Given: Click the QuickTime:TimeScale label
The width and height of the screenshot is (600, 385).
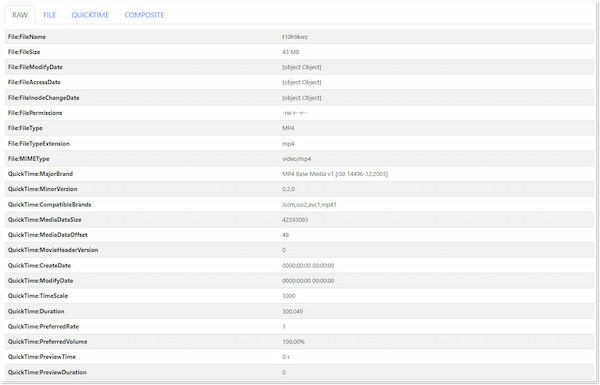Looking at the screenshot, I should (x=38, y=295).
